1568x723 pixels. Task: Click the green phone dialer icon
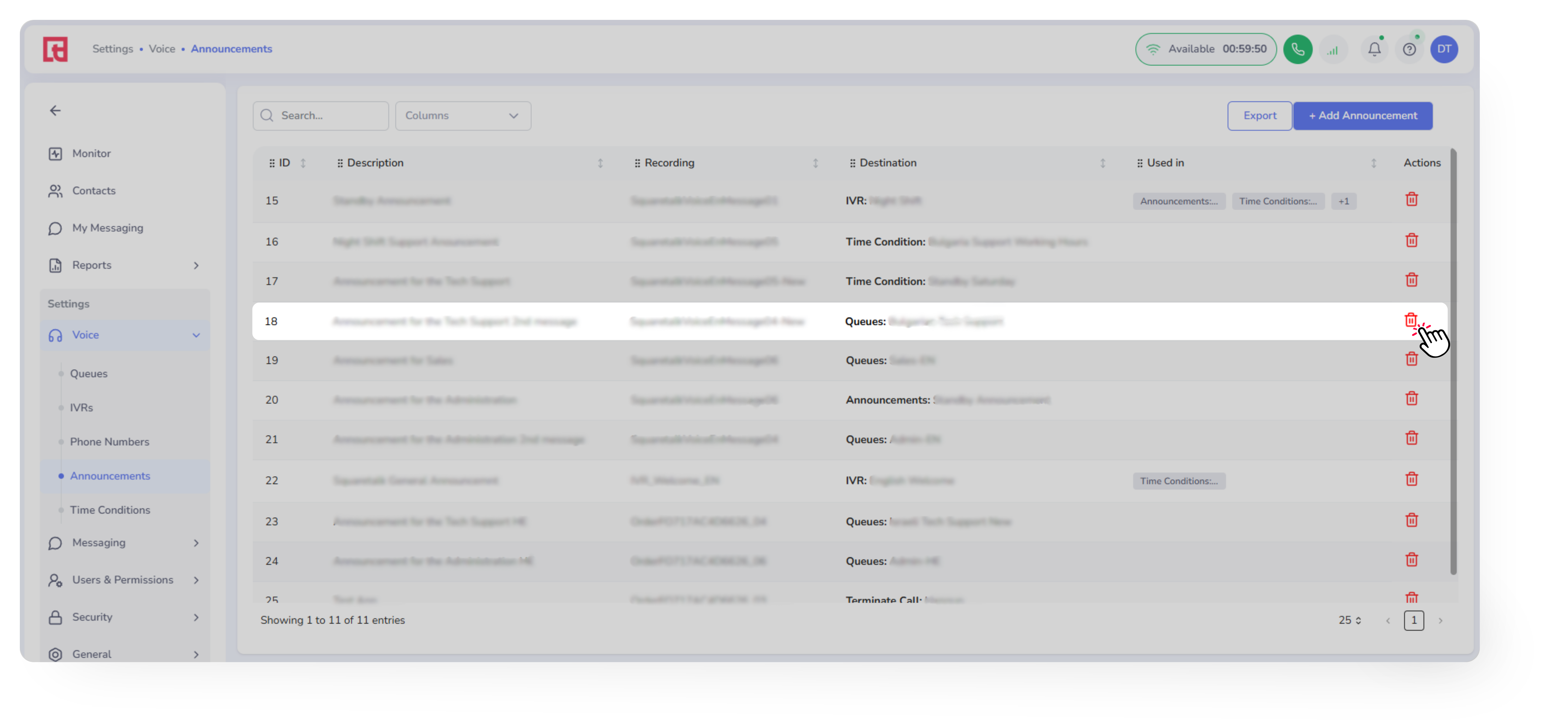click(1297, 49)
